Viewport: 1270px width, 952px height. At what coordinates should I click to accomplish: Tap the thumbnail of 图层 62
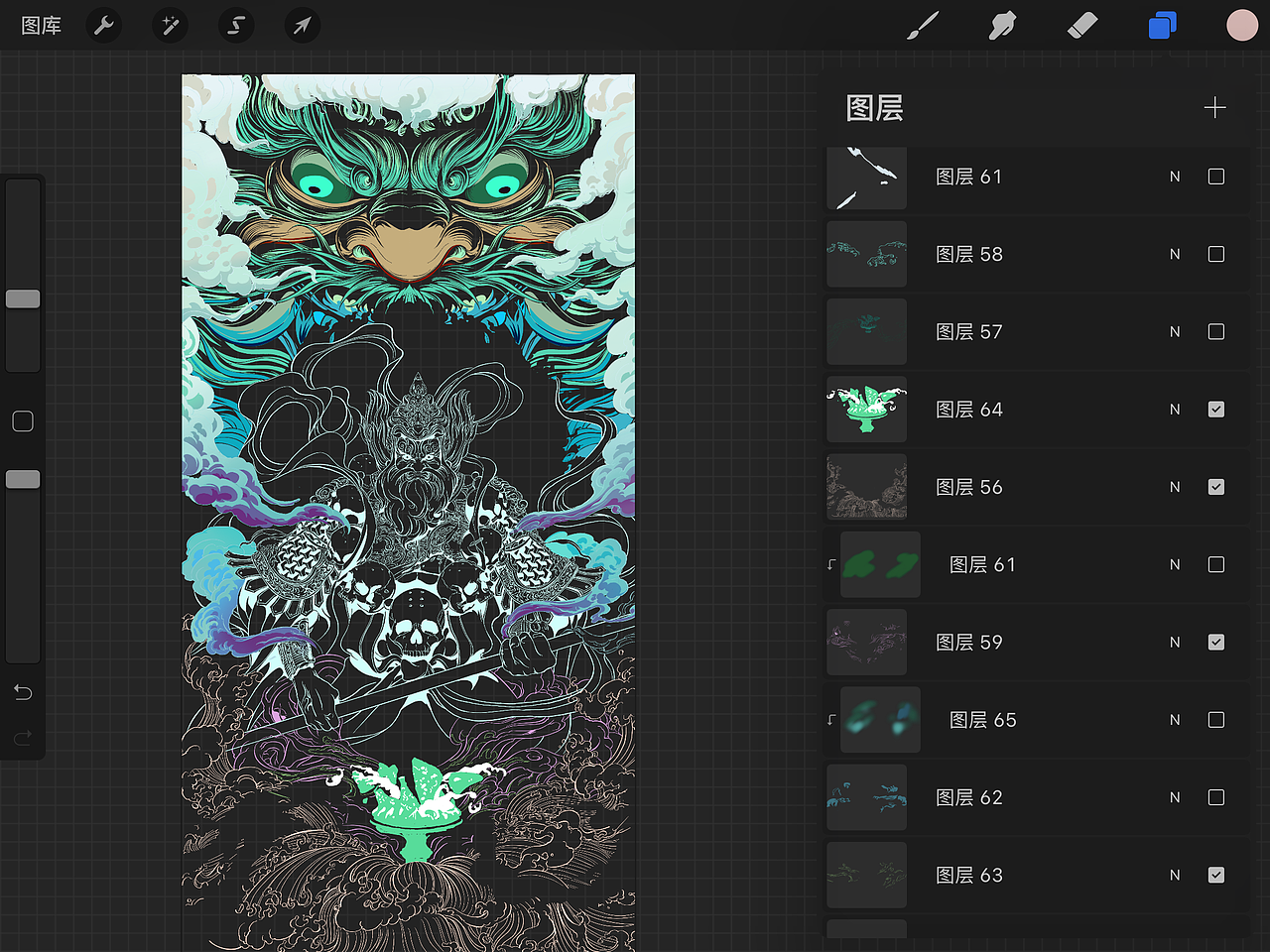coord(867,797)
